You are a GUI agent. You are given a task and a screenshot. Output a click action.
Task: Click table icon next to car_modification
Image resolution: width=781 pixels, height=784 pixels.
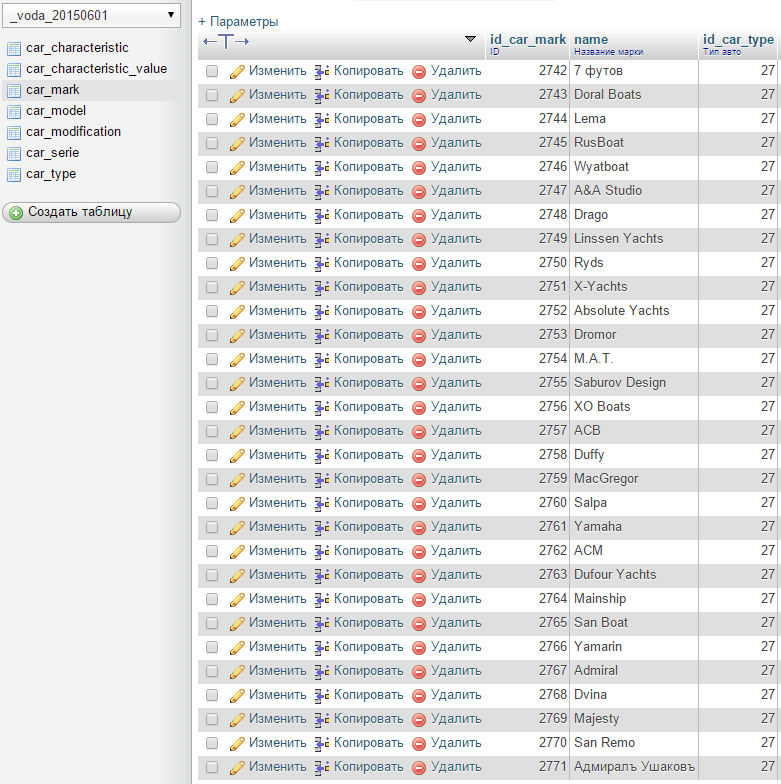click(14, 132)
